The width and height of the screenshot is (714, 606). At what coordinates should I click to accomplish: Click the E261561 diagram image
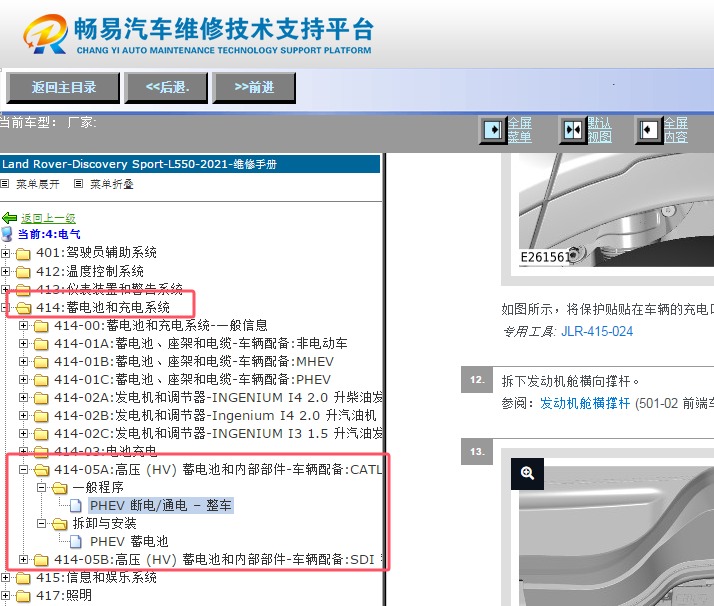(616, 211)
